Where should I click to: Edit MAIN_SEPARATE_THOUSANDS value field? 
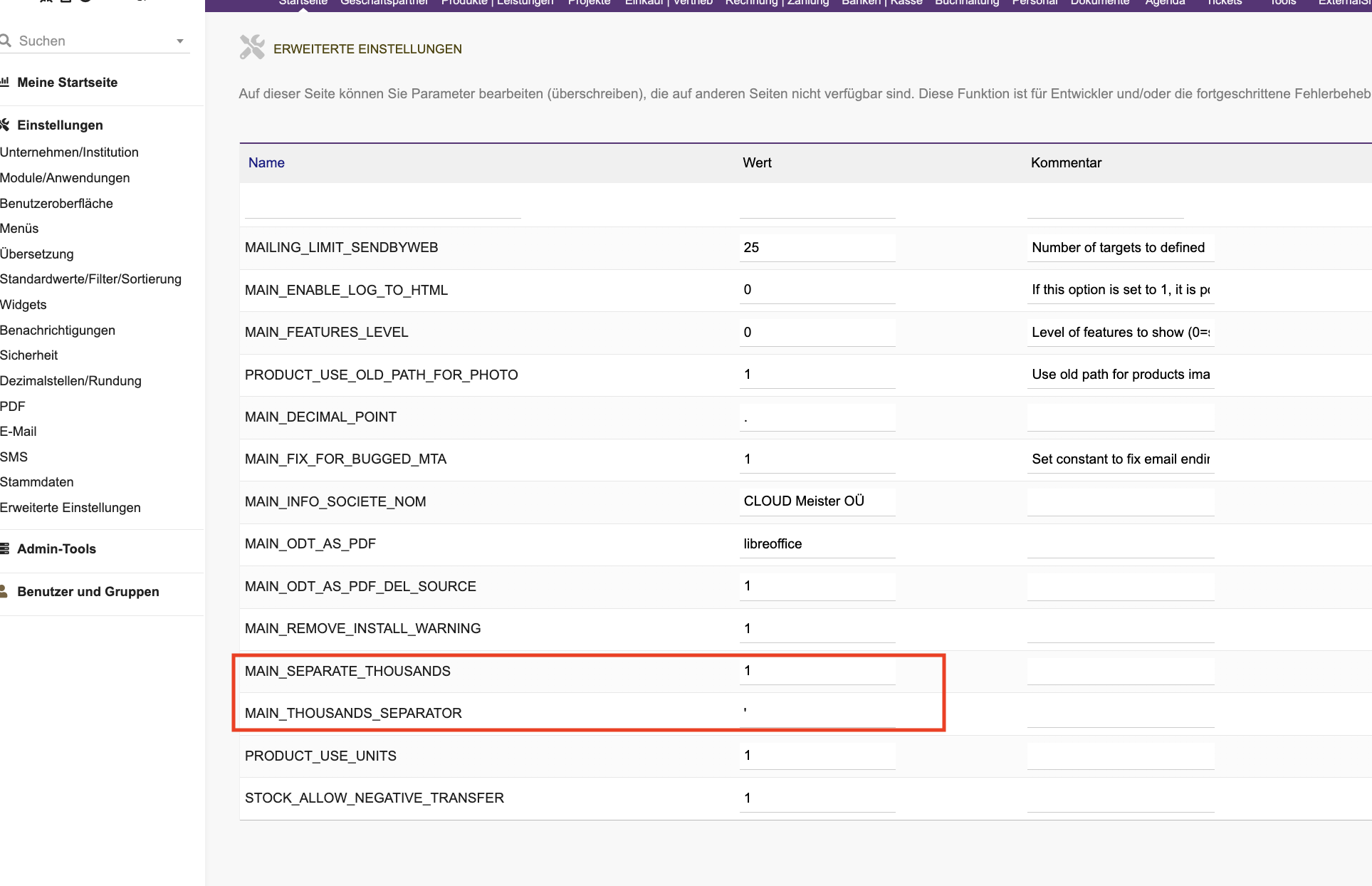pyautogui.click(x=817, y=671)
